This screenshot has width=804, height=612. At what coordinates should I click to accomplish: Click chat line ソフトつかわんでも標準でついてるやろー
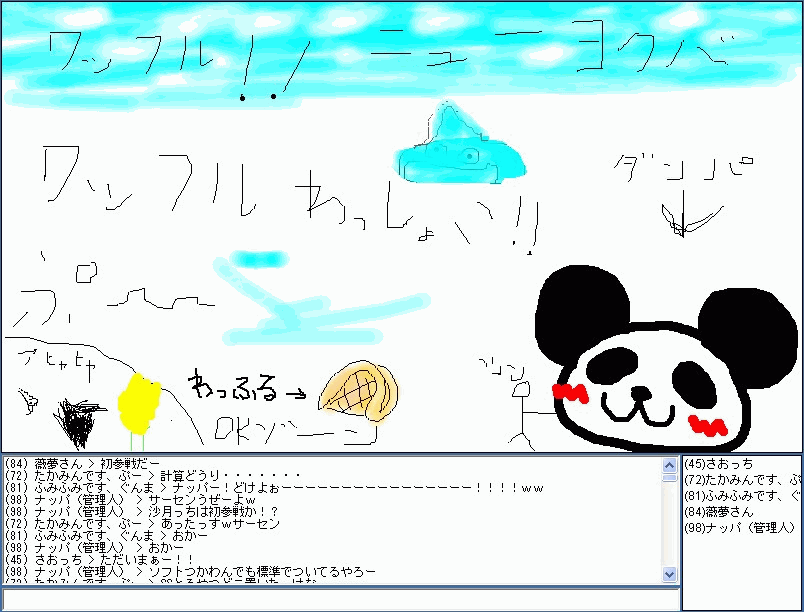pyautogui.click(x=190, y=571)
